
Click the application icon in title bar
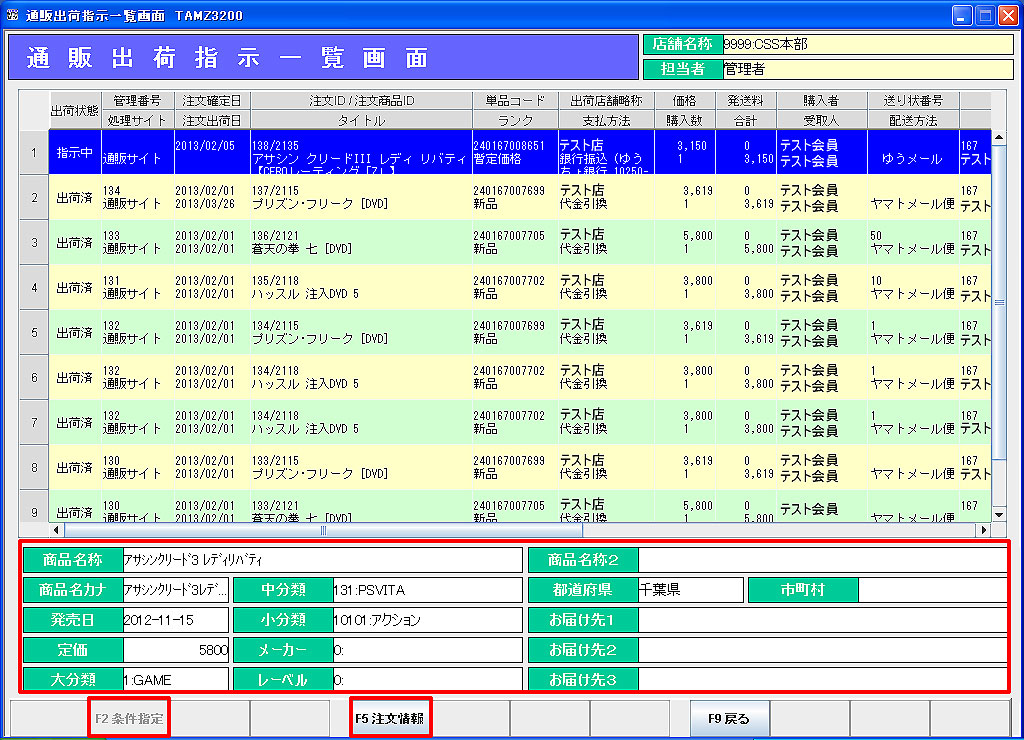(x=12, y=16)
